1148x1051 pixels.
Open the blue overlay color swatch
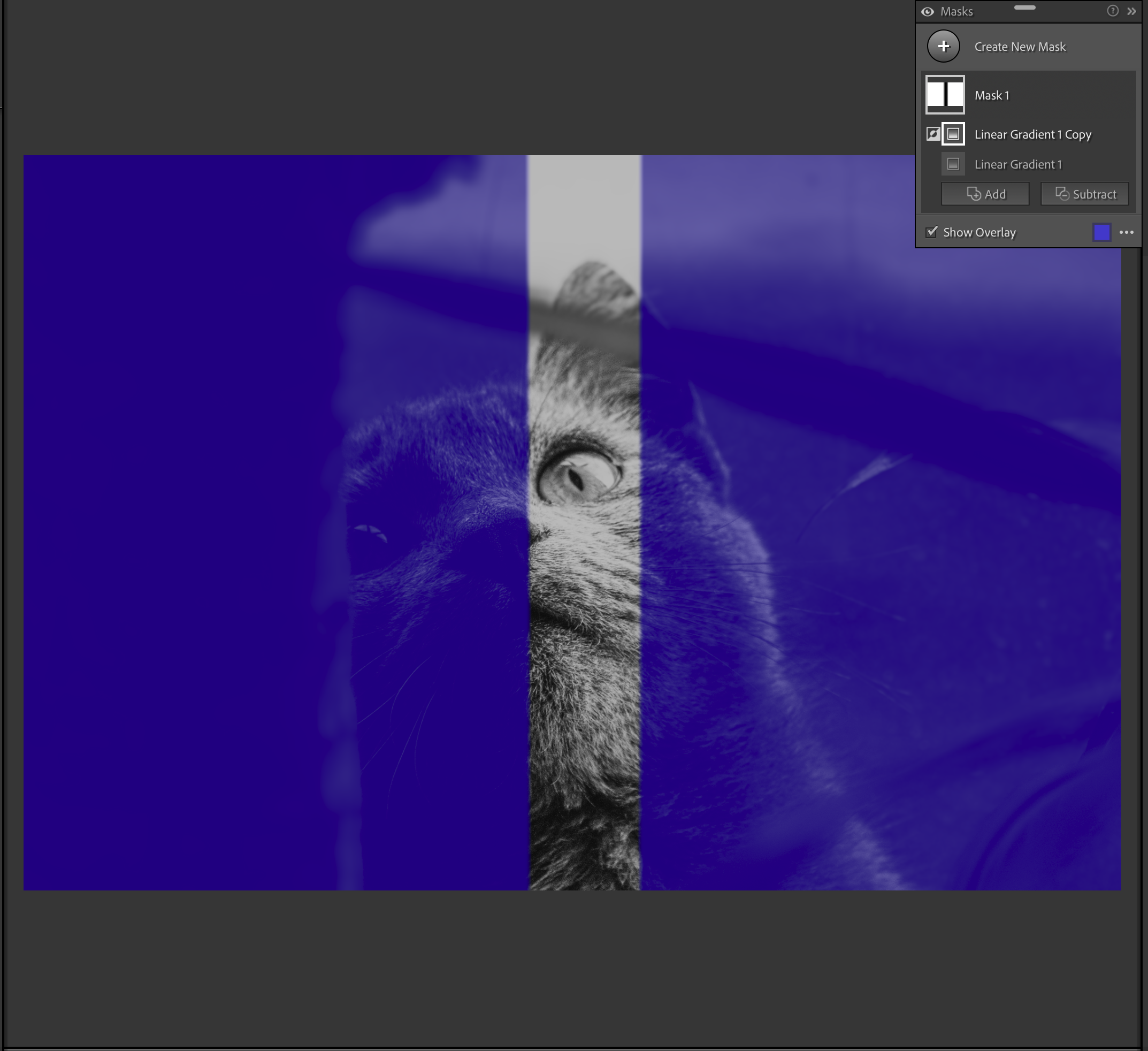1101,232
